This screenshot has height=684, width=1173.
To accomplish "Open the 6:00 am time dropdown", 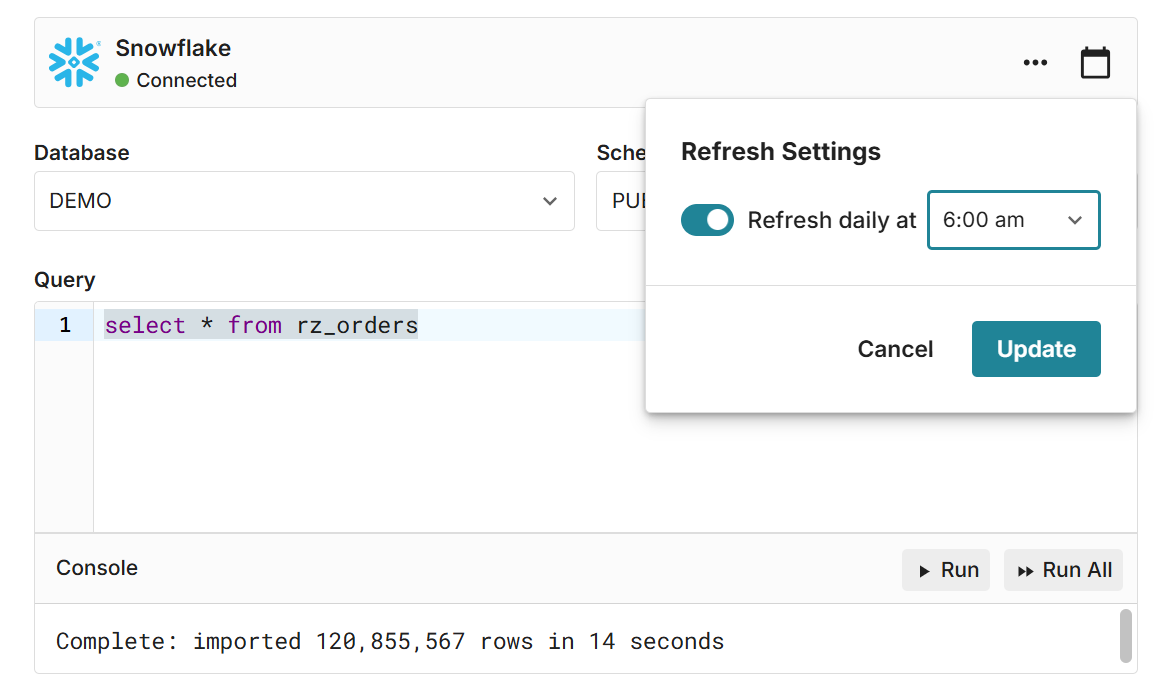I will click(x=1013, y=220).
